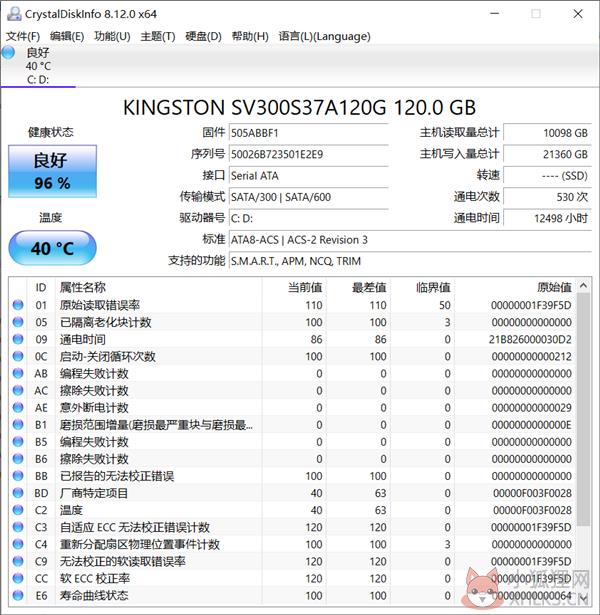This screenshot has height=615, width=600.
Task: Click the 转速 value ---- (SSD)
Action: pos(547,175)
